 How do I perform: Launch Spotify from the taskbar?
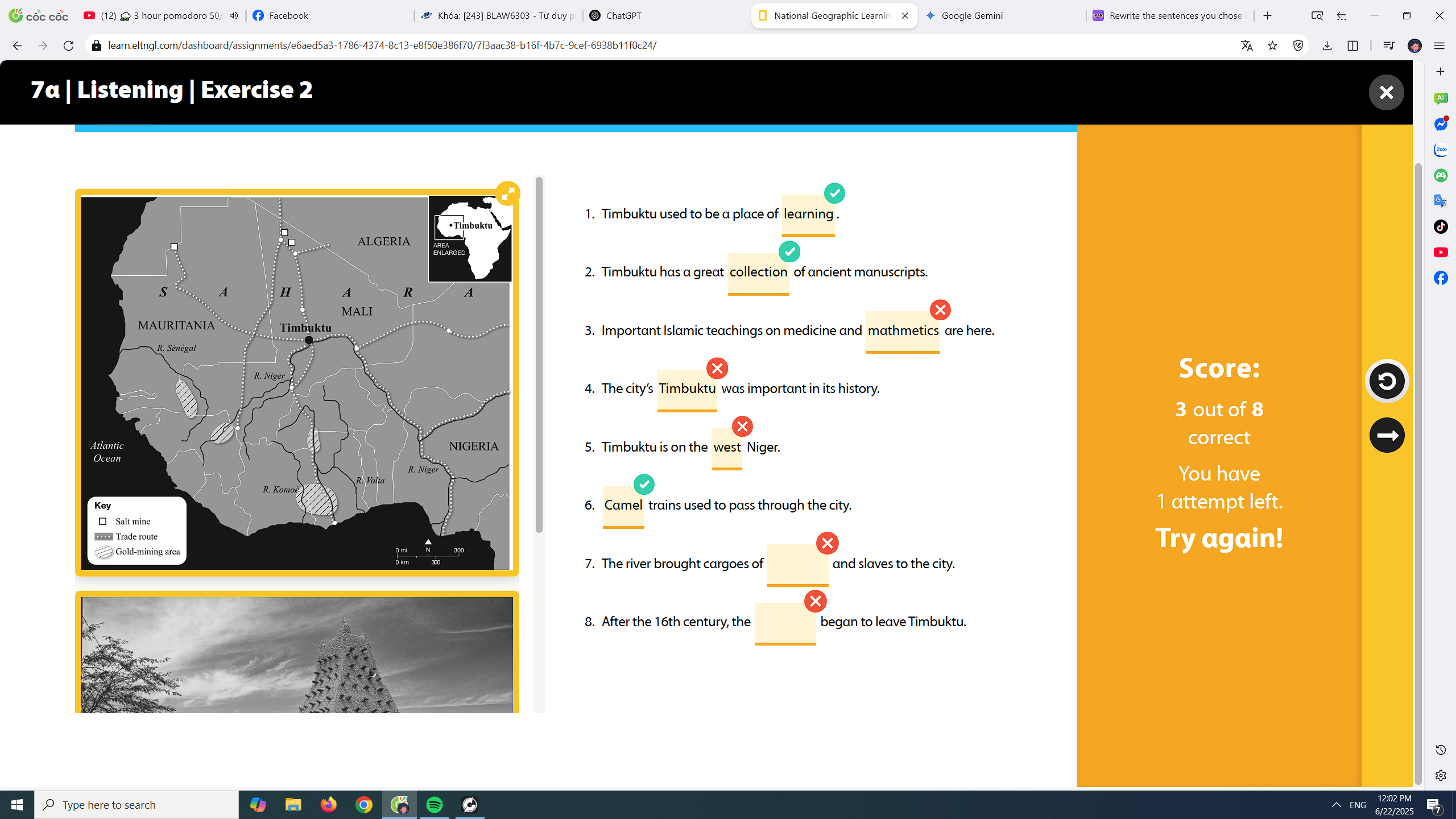tap(434, 804)
